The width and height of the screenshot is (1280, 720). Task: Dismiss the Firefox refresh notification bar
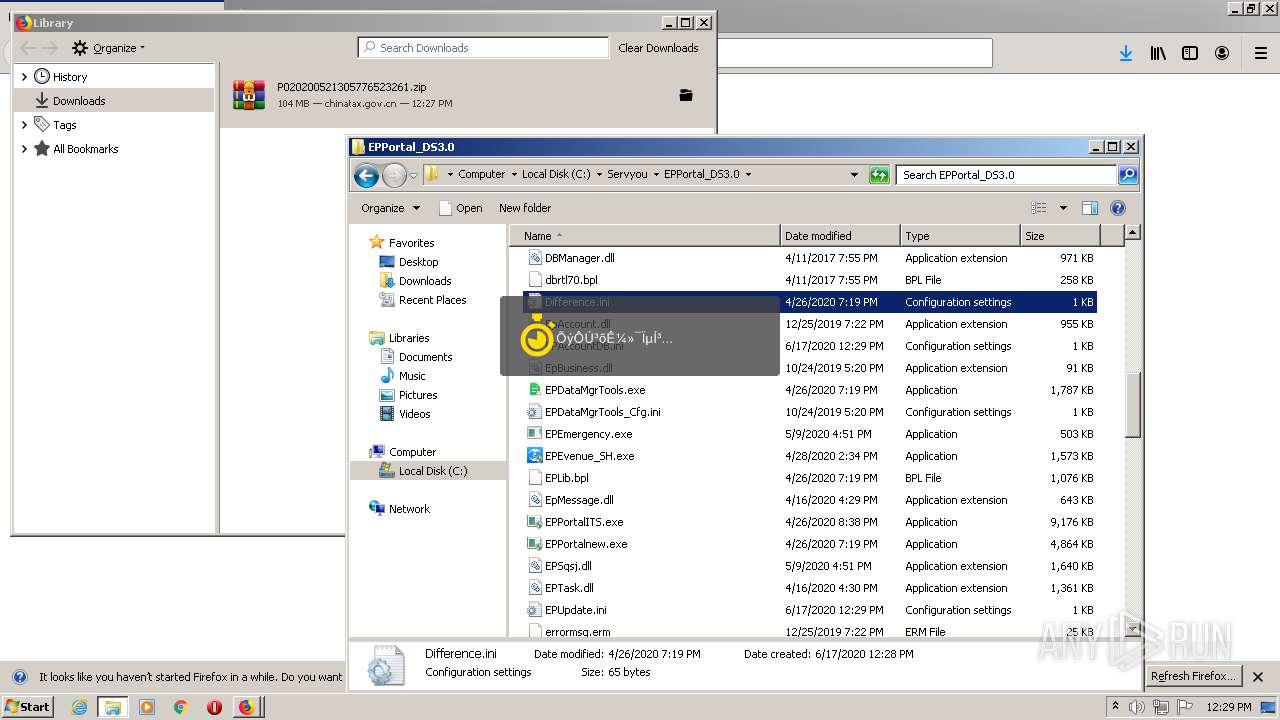pos(1259,677)
